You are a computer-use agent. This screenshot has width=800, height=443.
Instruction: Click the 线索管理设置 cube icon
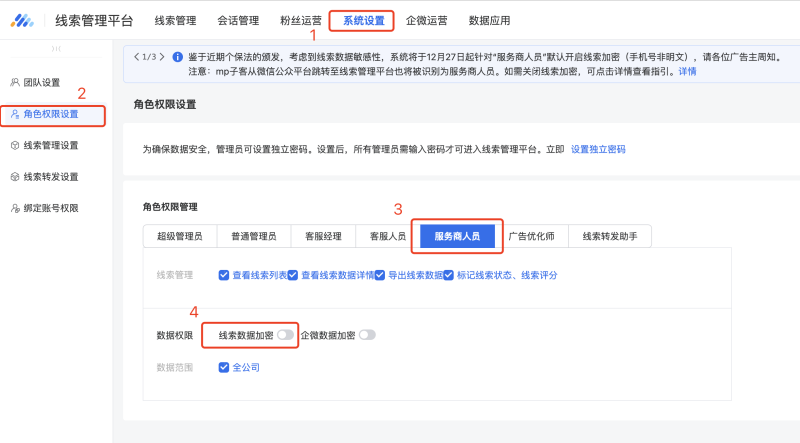[x=15, y=145]
